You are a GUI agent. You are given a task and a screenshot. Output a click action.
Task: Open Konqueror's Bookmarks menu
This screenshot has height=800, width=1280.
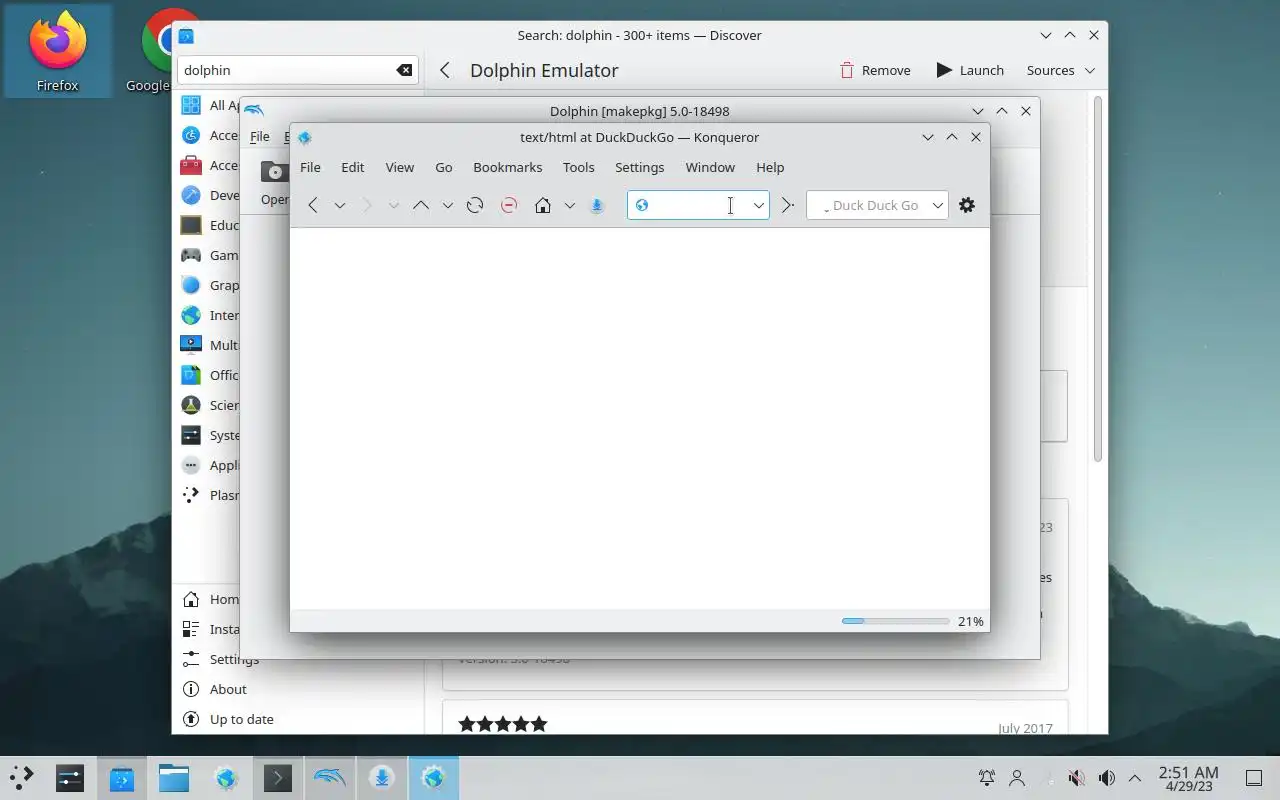[507, 167]
